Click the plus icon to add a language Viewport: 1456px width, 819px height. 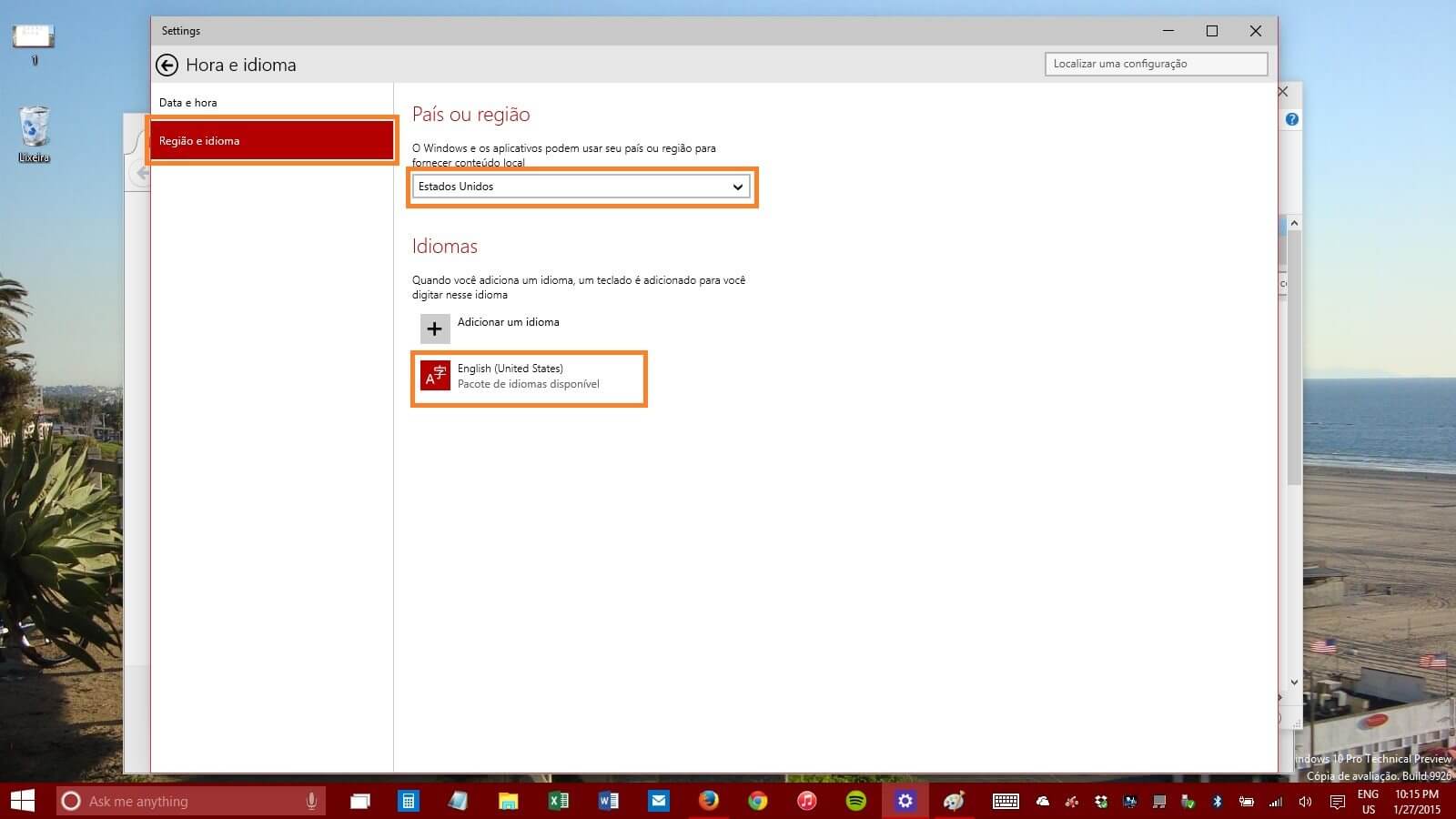coord(435,329)
